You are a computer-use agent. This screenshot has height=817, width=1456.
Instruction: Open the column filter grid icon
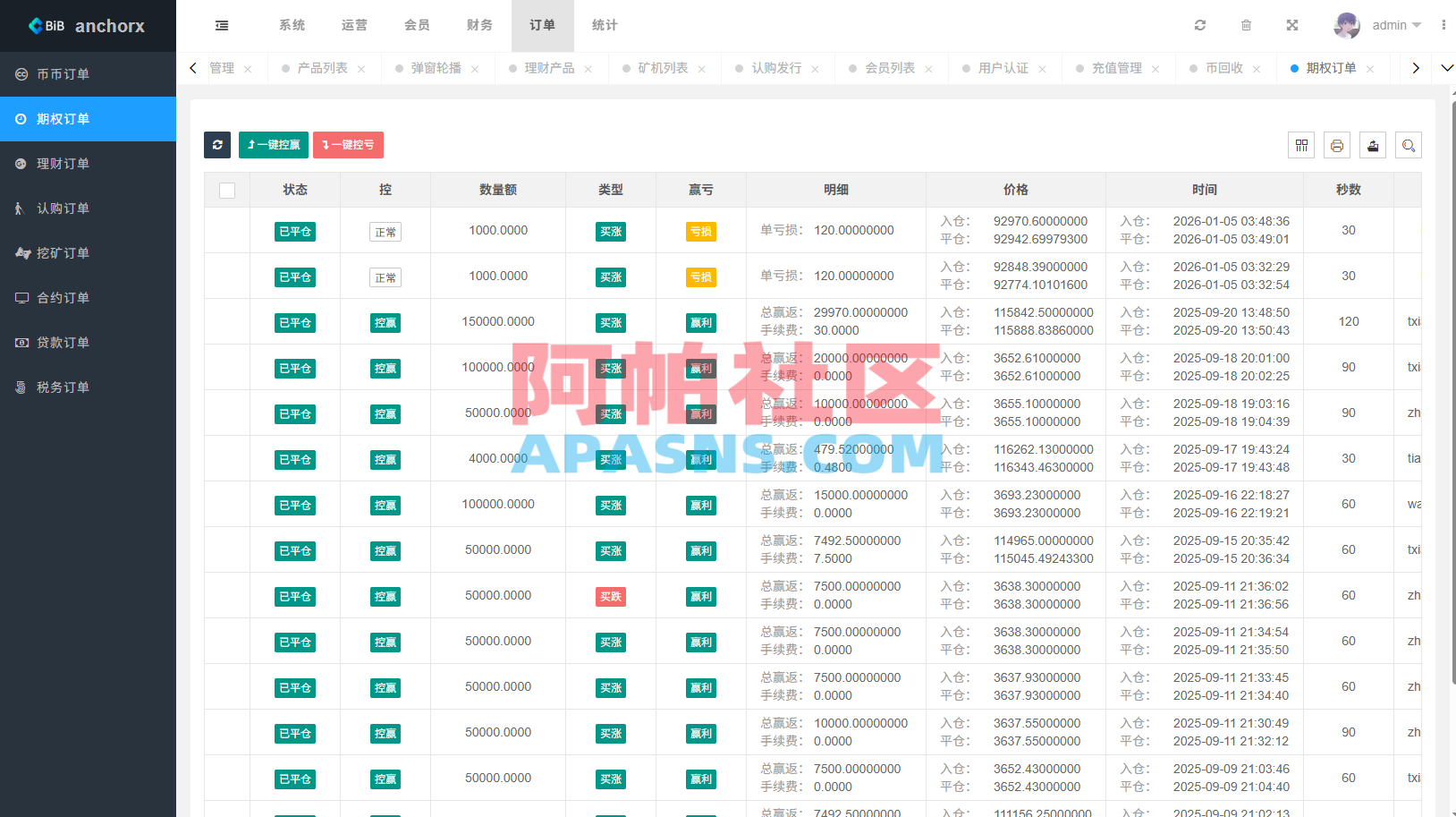coord(1301,145)
